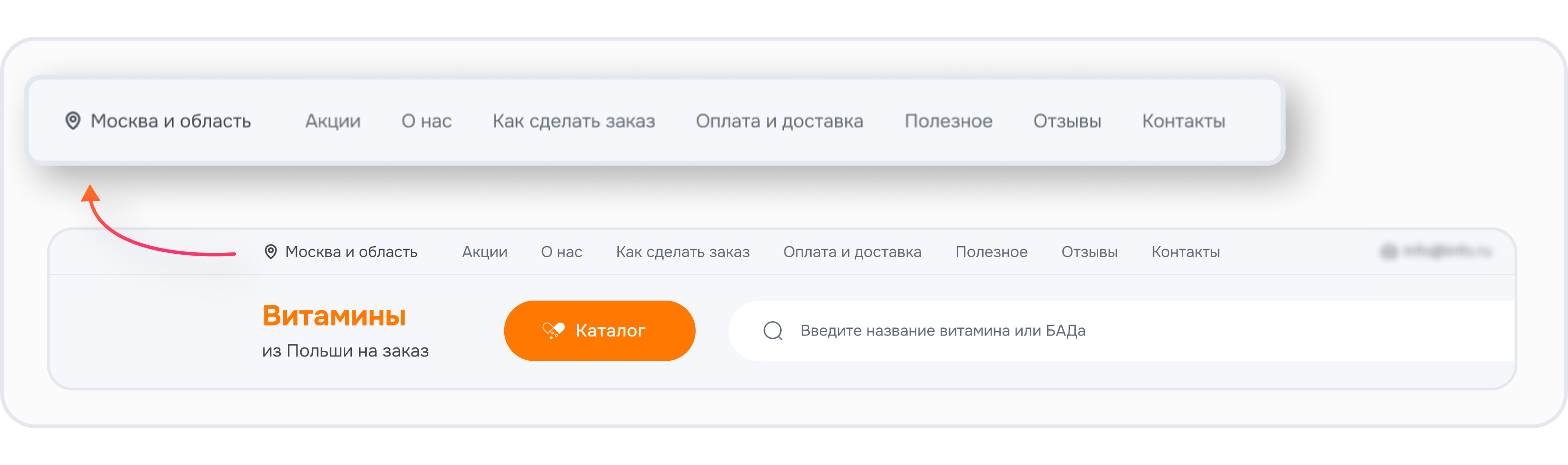Go to 'Контакты' in the enlarged navigation bar
The height and width of the screenshot is (465, 1568).
point(1183,121)
